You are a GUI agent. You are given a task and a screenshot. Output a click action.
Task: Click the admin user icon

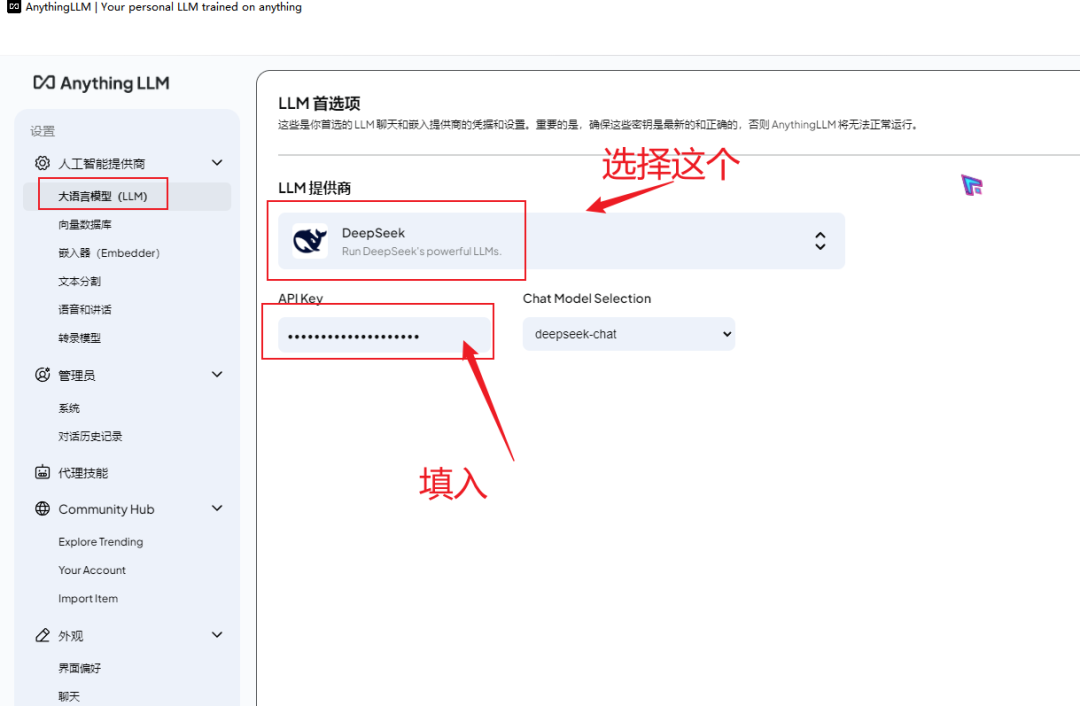[x=42, y=375]
